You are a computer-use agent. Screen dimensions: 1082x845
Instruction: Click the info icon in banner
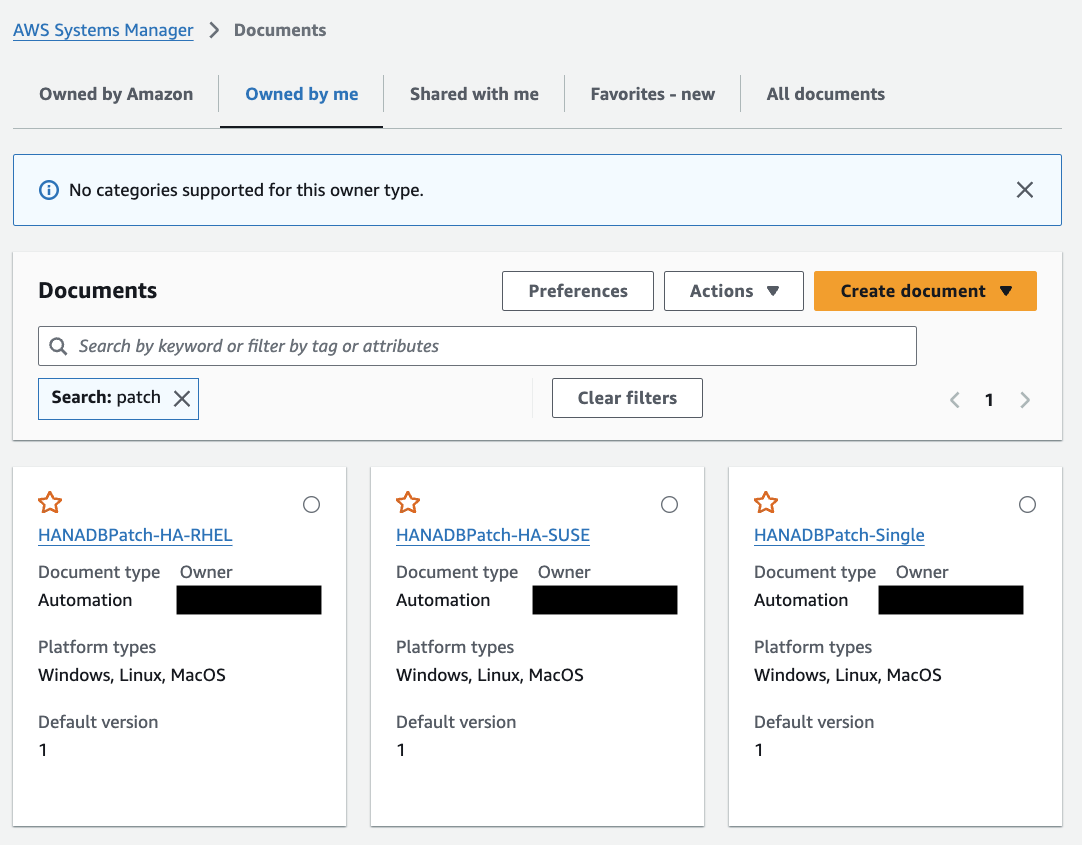pyautogui.click(x=48, y=190)
